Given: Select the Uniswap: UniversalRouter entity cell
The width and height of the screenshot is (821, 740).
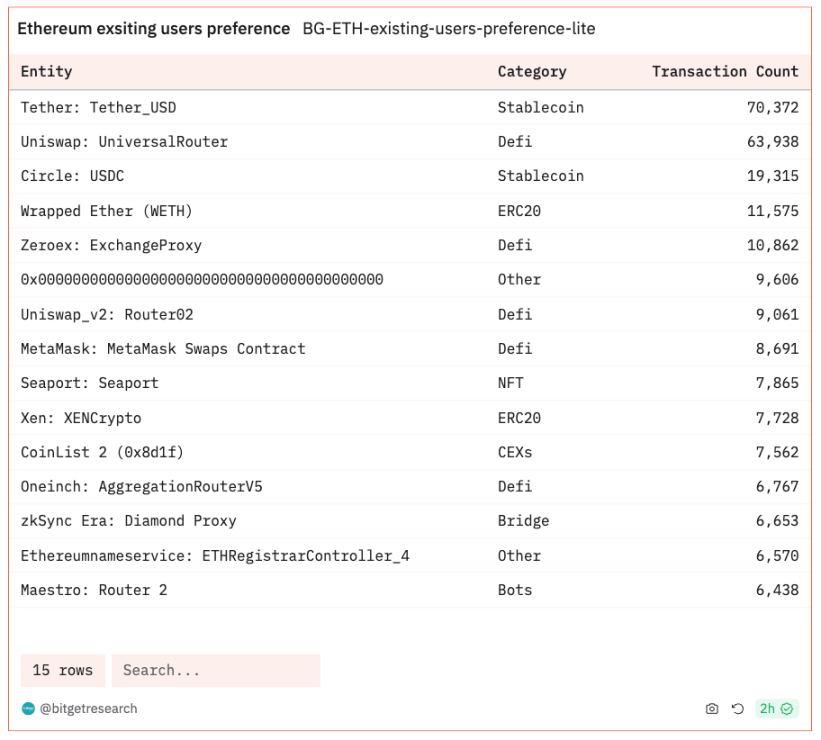Looking at the screenshot, I should [x=124, y=142].
